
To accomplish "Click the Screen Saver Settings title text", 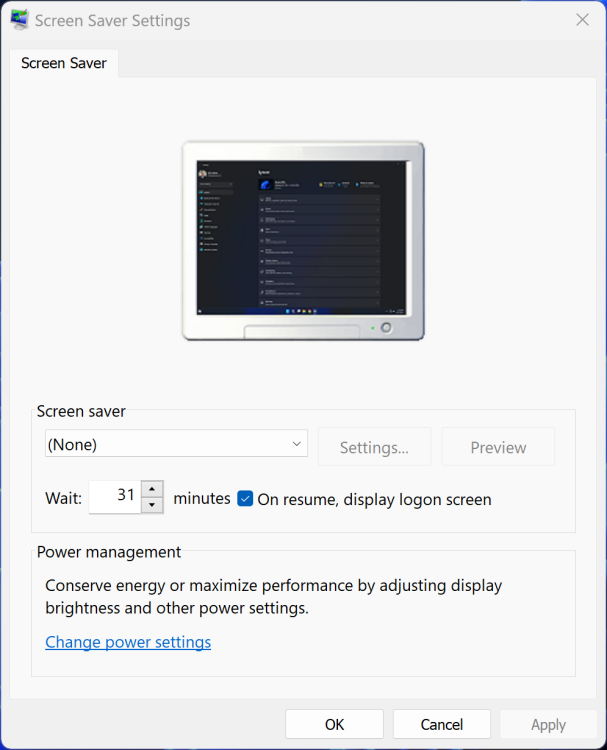I will pyautogui.click(x=112, y=21).
